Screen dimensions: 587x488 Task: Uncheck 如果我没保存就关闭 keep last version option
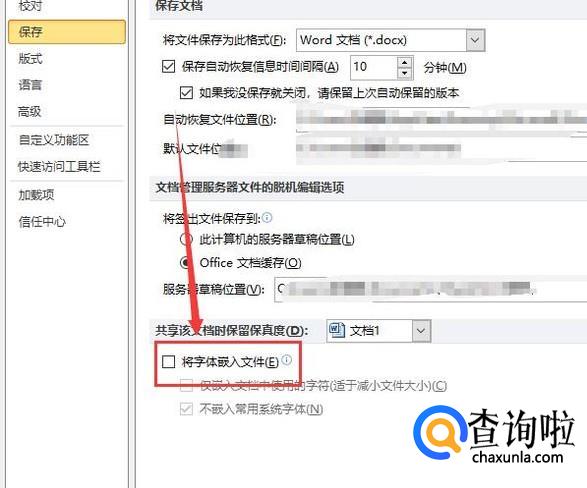point(186,92)
